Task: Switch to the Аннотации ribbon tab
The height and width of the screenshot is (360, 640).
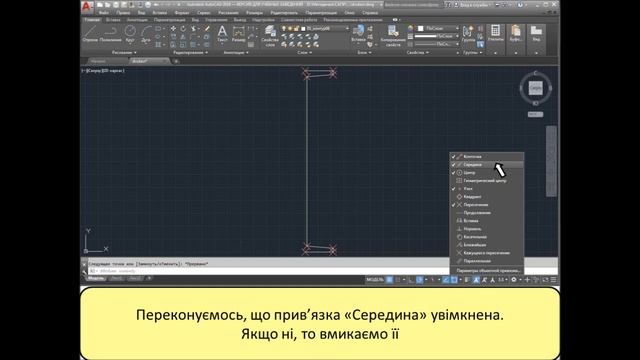Action: (137, 20)
